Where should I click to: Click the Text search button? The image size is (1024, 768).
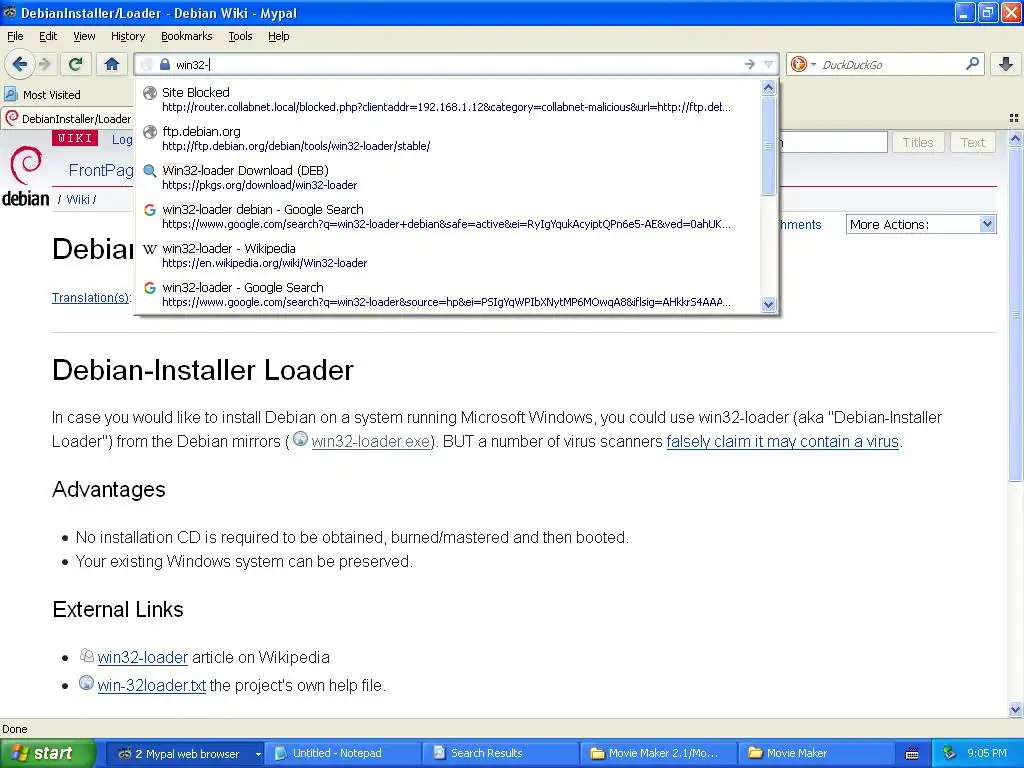972,142
